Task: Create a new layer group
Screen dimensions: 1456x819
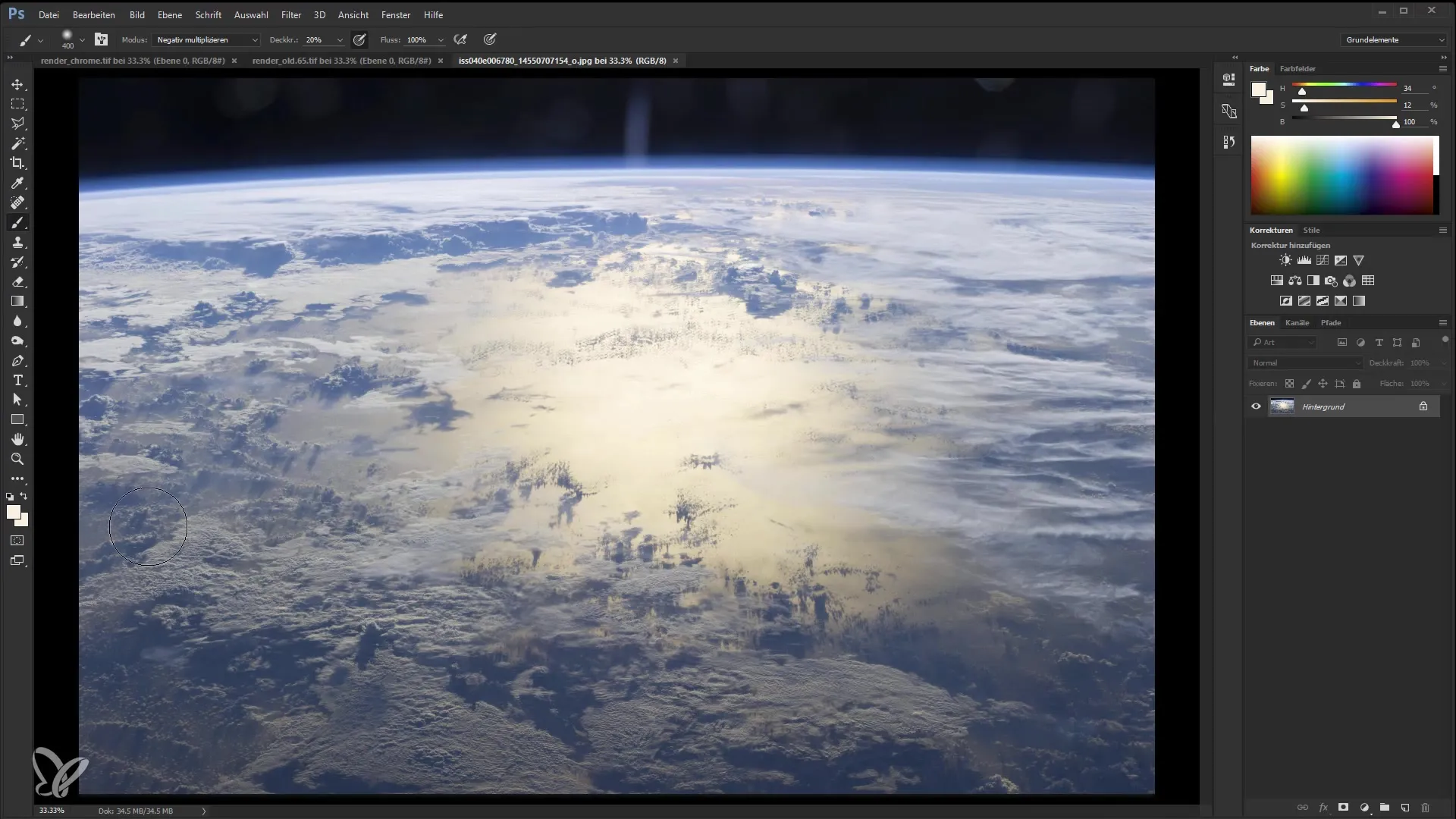Action: pyautogui.click(x=1384, y=807)
